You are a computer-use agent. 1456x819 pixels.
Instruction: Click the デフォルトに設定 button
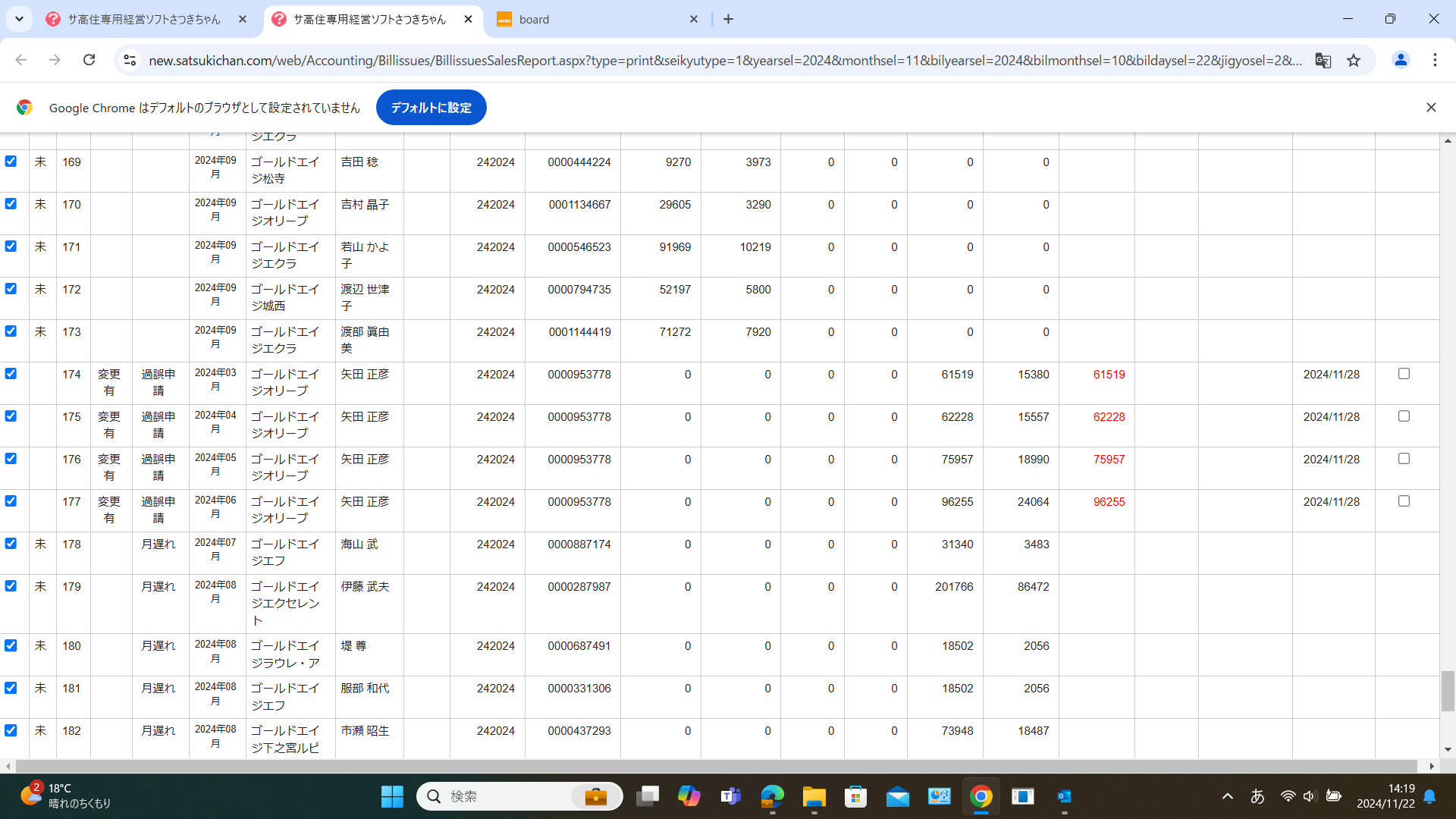coord(431,108)
